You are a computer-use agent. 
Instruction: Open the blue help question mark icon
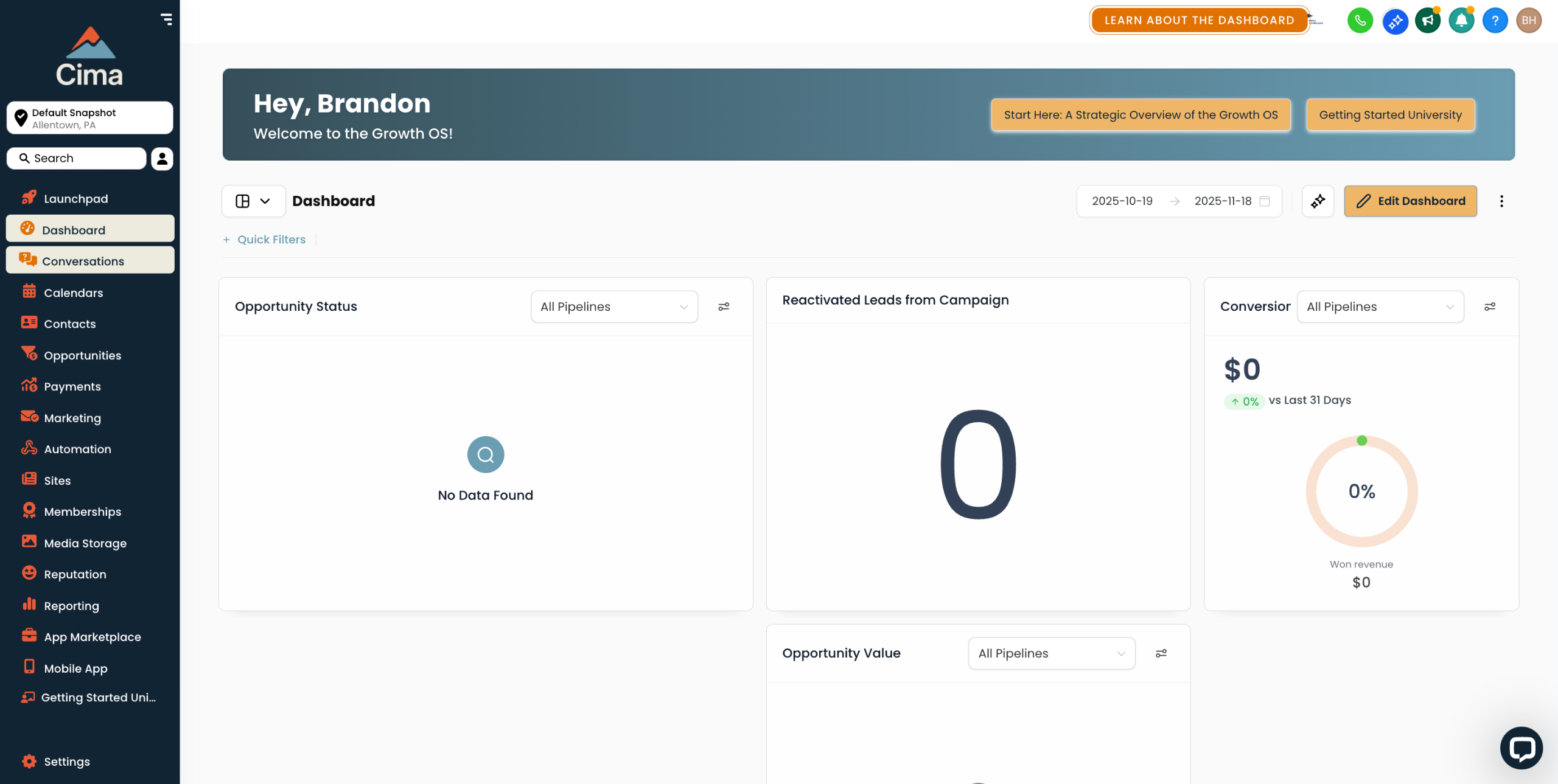1495,21
